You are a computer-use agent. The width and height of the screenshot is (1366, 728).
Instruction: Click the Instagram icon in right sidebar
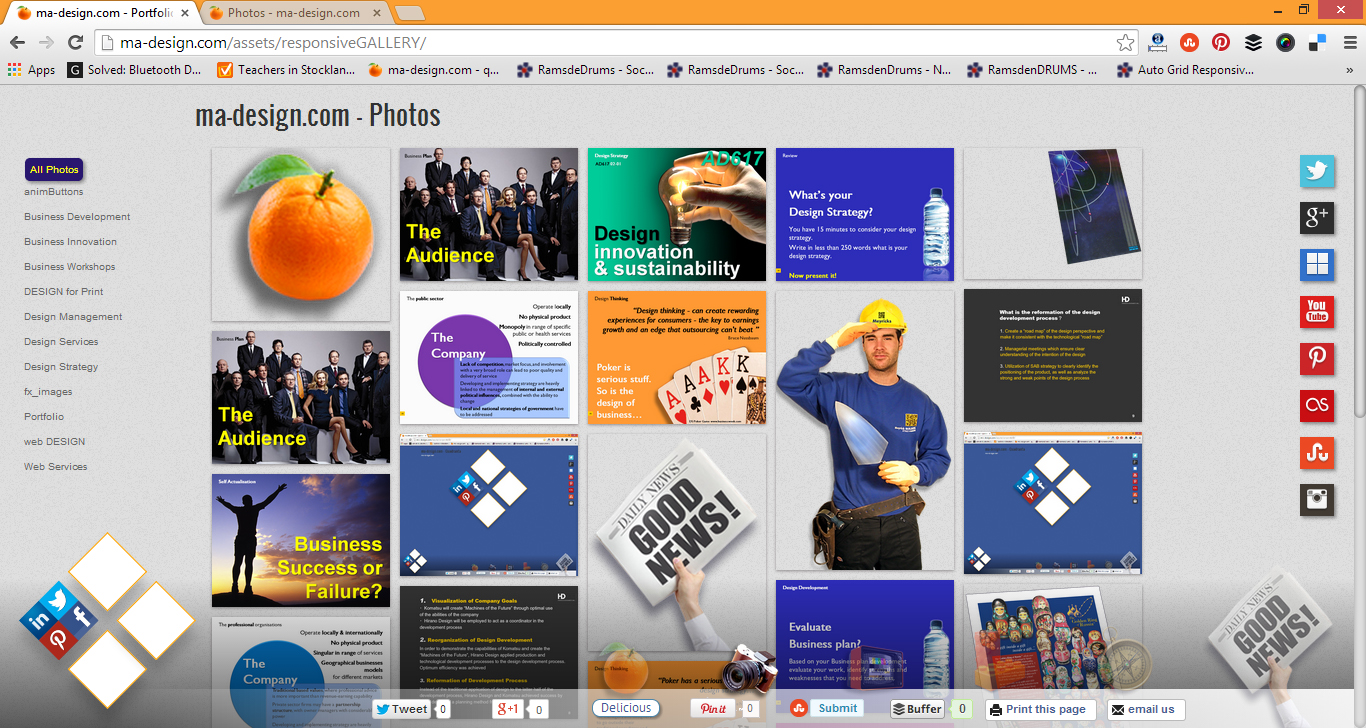click(x=1316, y=499)
